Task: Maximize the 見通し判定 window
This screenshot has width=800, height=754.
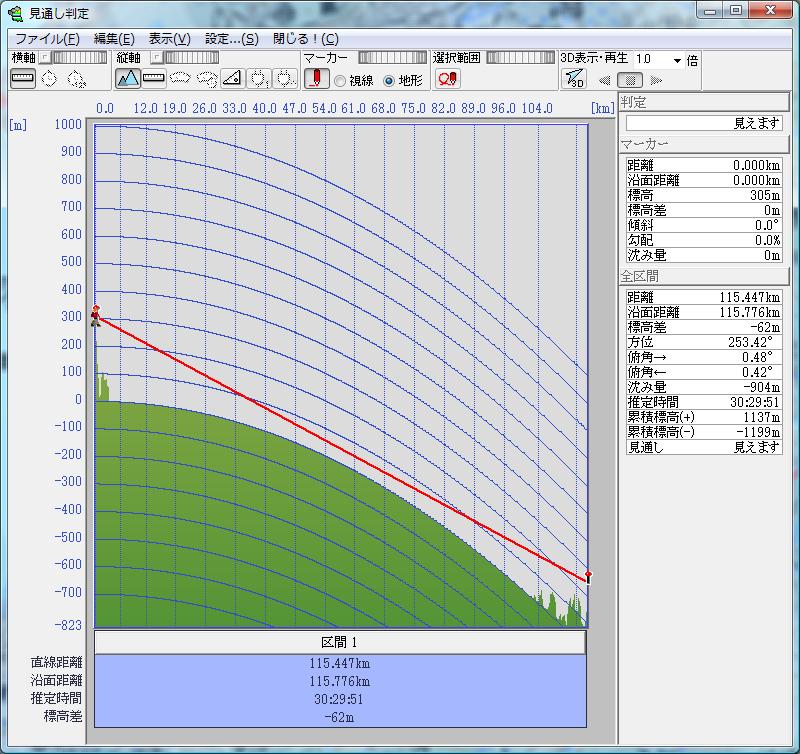Action: point(736,10)
